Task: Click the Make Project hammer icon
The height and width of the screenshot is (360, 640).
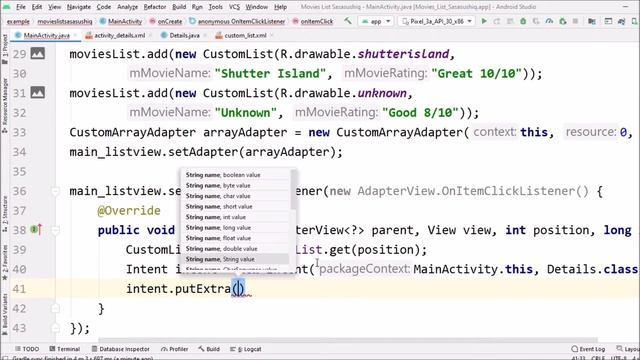Action: pos(348,21)
